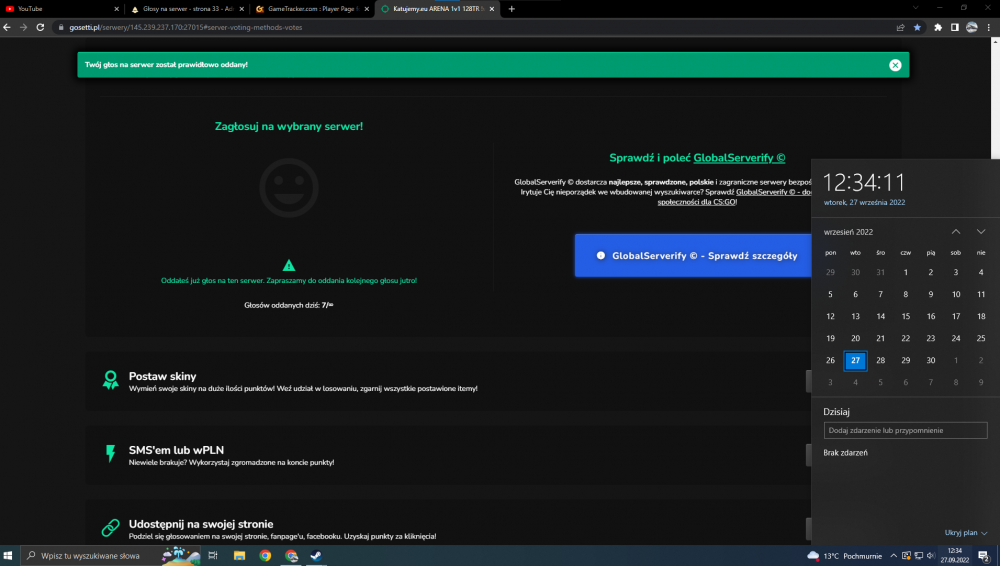Click the SMS'em lub wPLN lightning icon

point(110,454)
